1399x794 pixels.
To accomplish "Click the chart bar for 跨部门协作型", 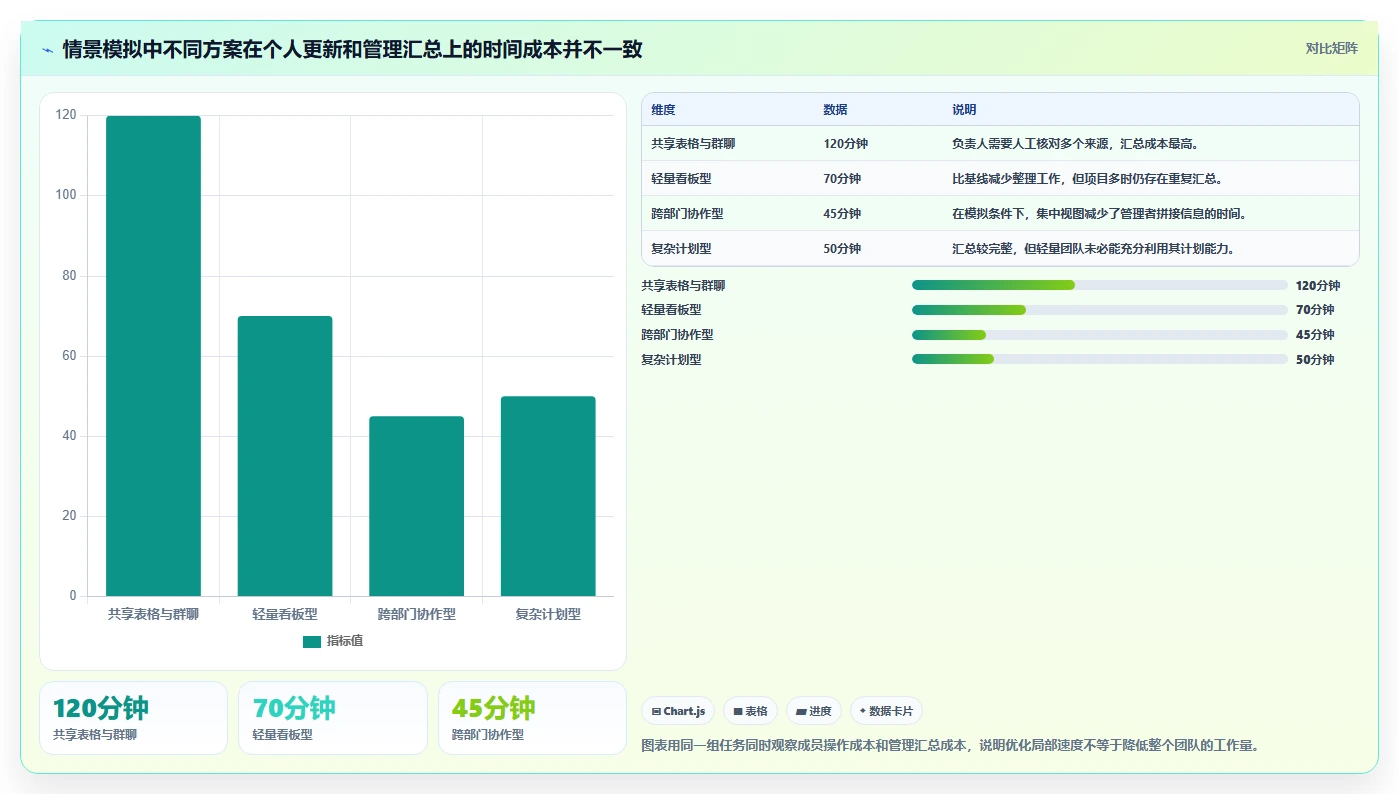I will pyautogui.click(x=416, y=506).
